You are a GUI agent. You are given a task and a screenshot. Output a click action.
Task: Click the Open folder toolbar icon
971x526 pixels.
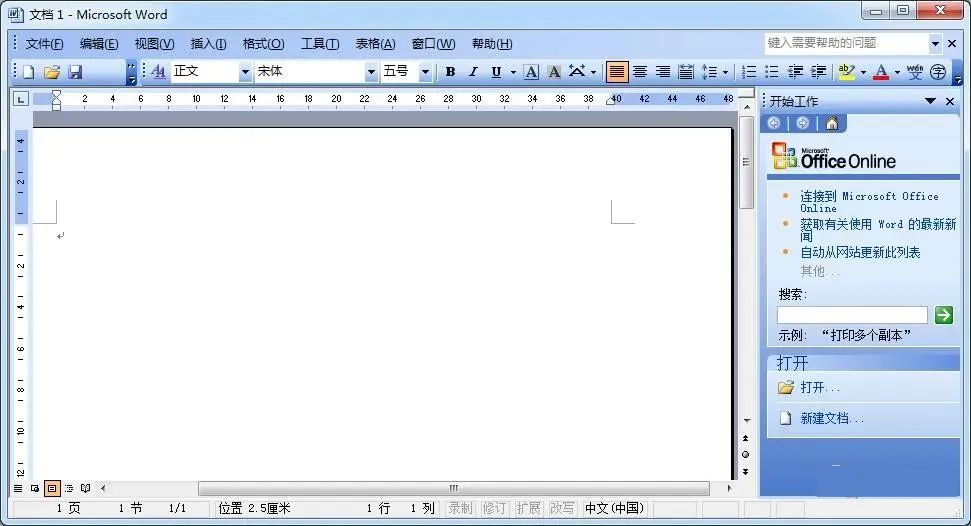click(x=52, y=72)
